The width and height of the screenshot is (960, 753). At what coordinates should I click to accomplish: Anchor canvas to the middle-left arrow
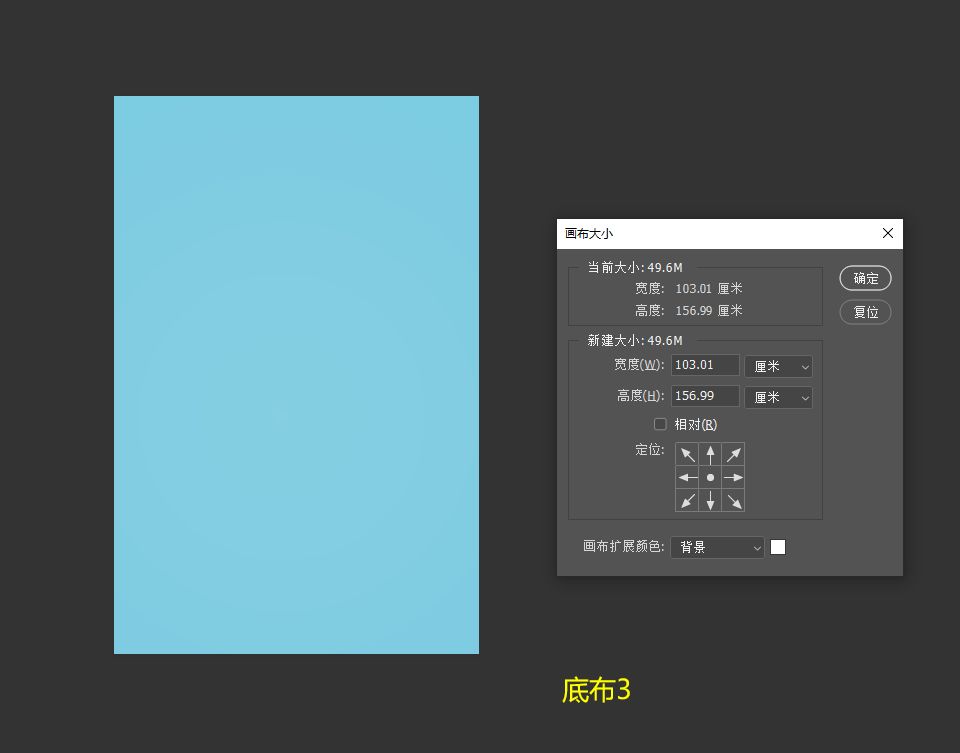pos(687,478)
